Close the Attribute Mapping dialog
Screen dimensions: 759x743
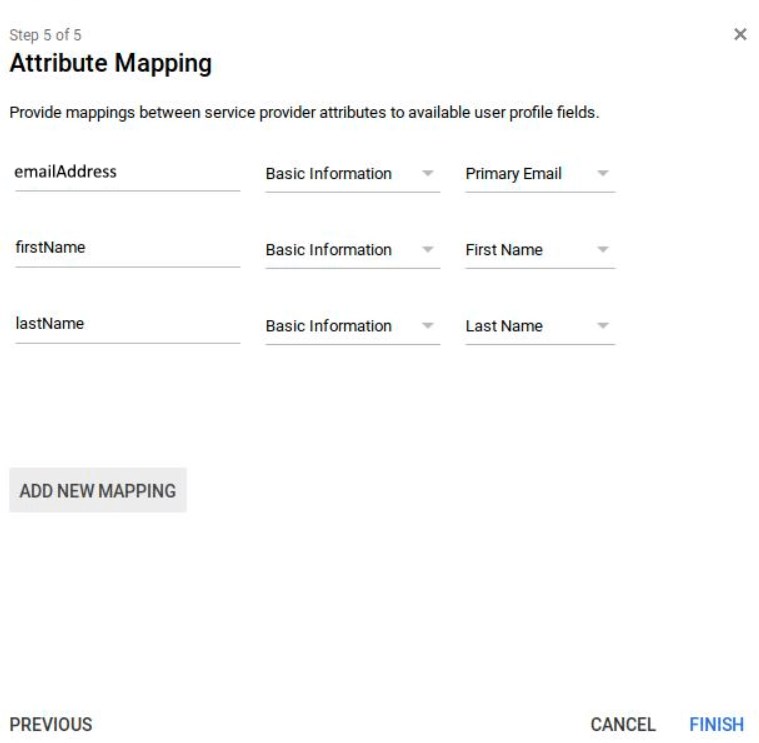point(740,34)
